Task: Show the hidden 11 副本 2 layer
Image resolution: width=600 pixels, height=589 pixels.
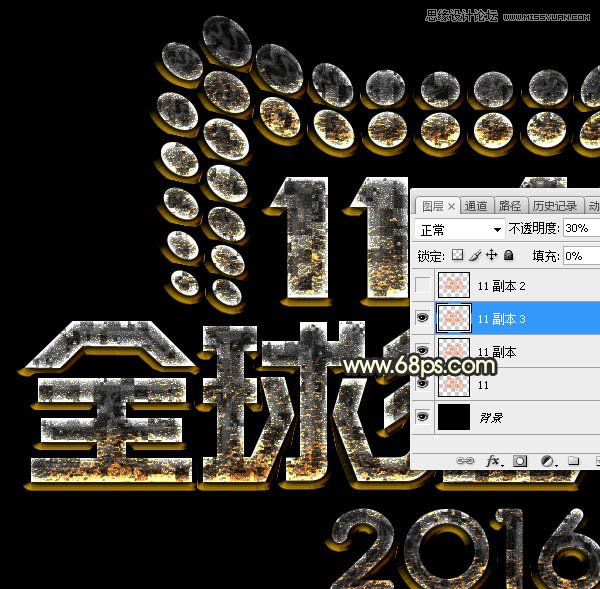Action: point(422,285)
